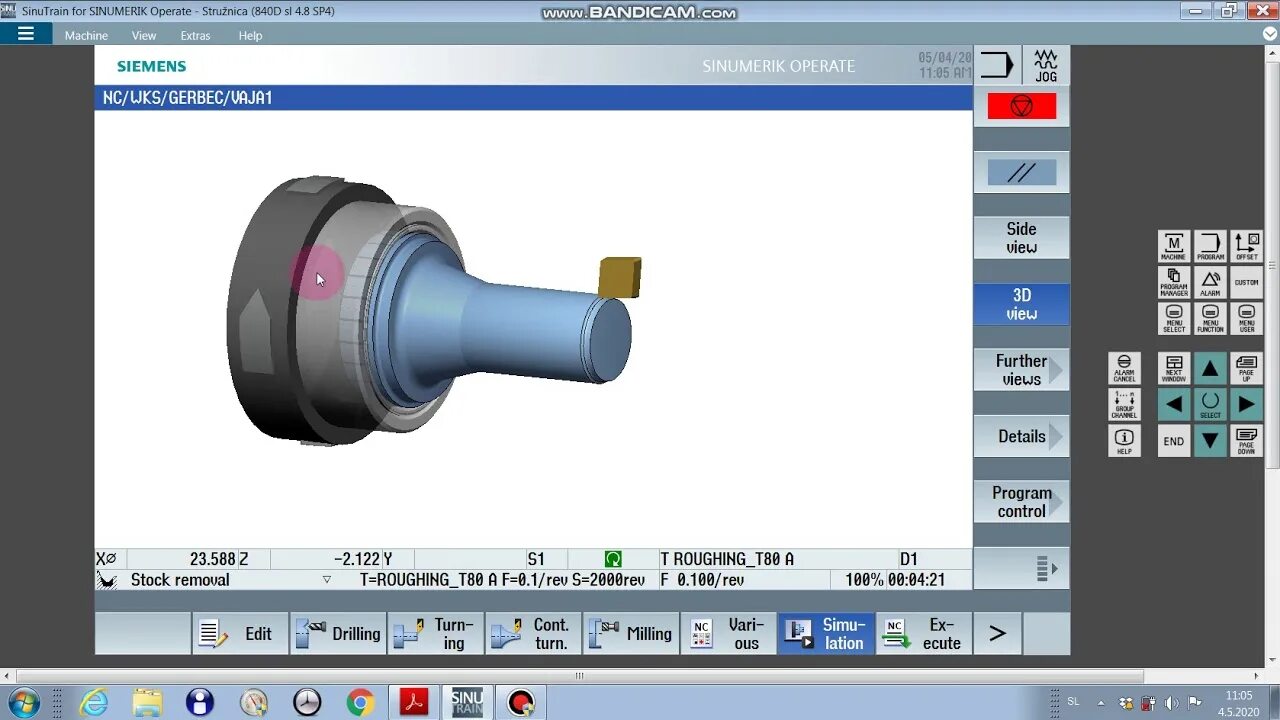Open the ALARM list key
Screen dimensions: 1280x720
coord(1210,282)
